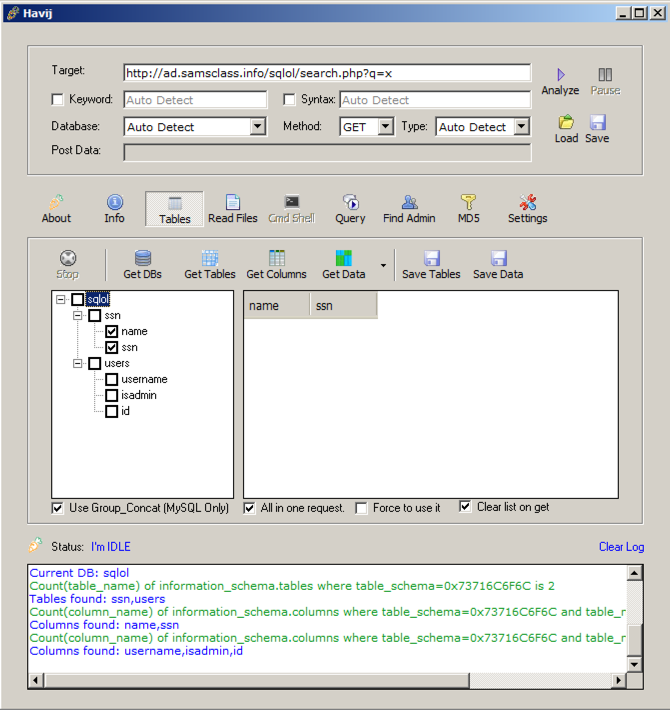Click the Keyword Auto Detect field

click(x=195, y=100)
